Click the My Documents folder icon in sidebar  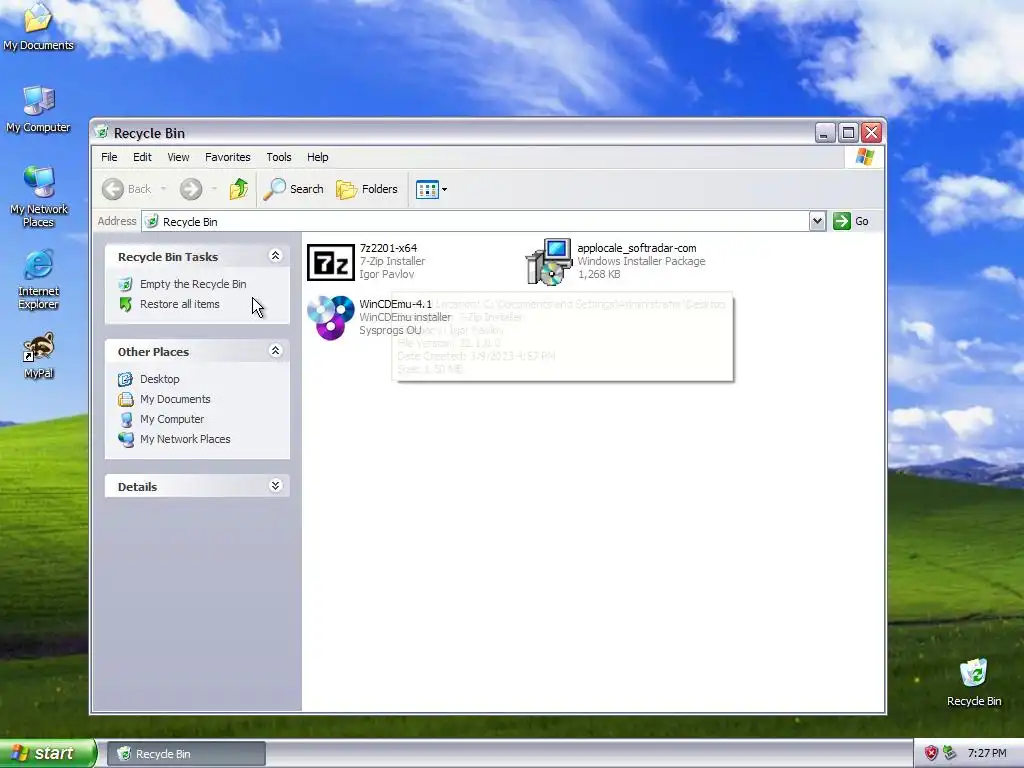click(x=125, y=399)
